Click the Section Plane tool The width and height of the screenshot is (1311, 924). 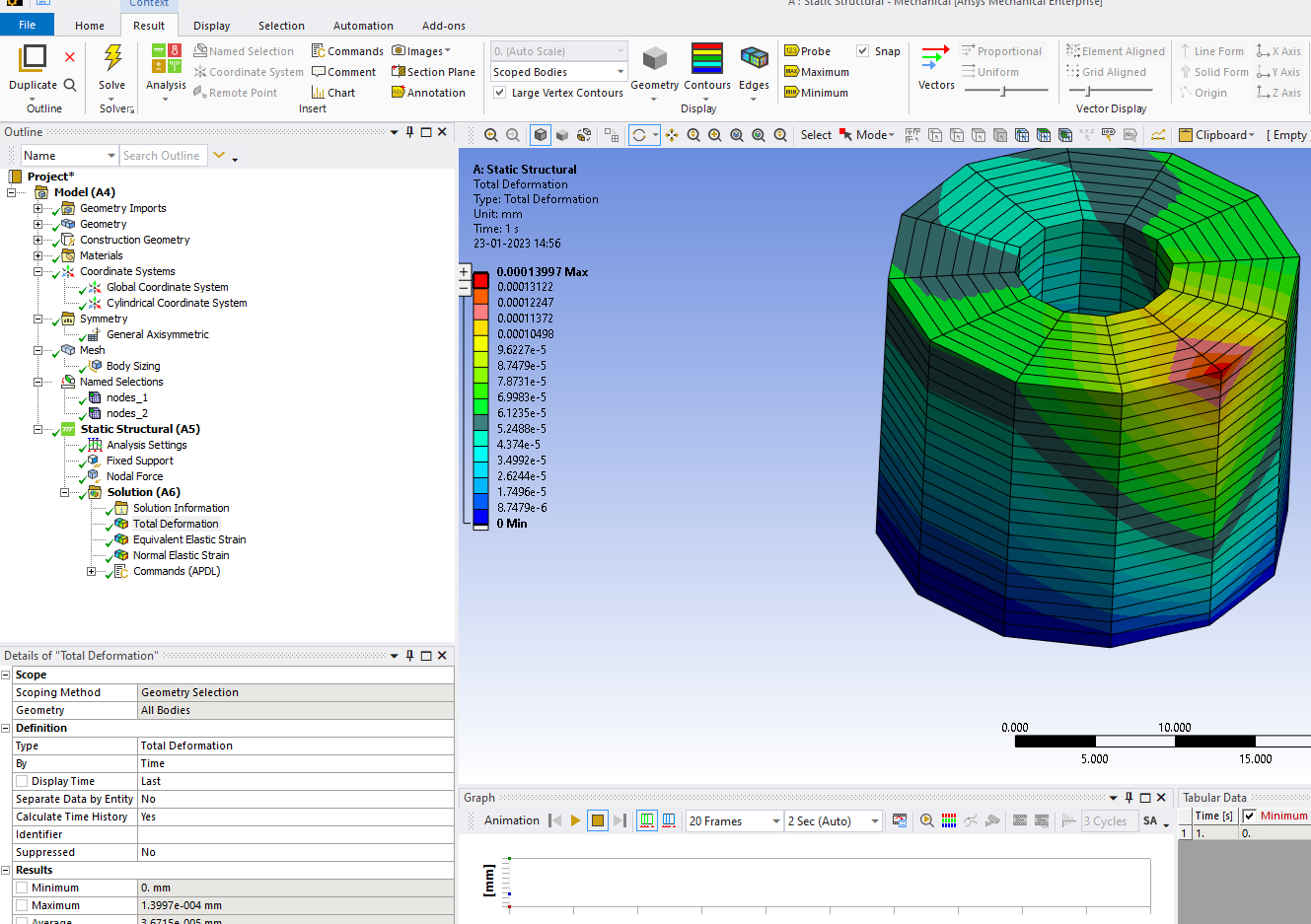pyautogui.click(x=433, y=72)
